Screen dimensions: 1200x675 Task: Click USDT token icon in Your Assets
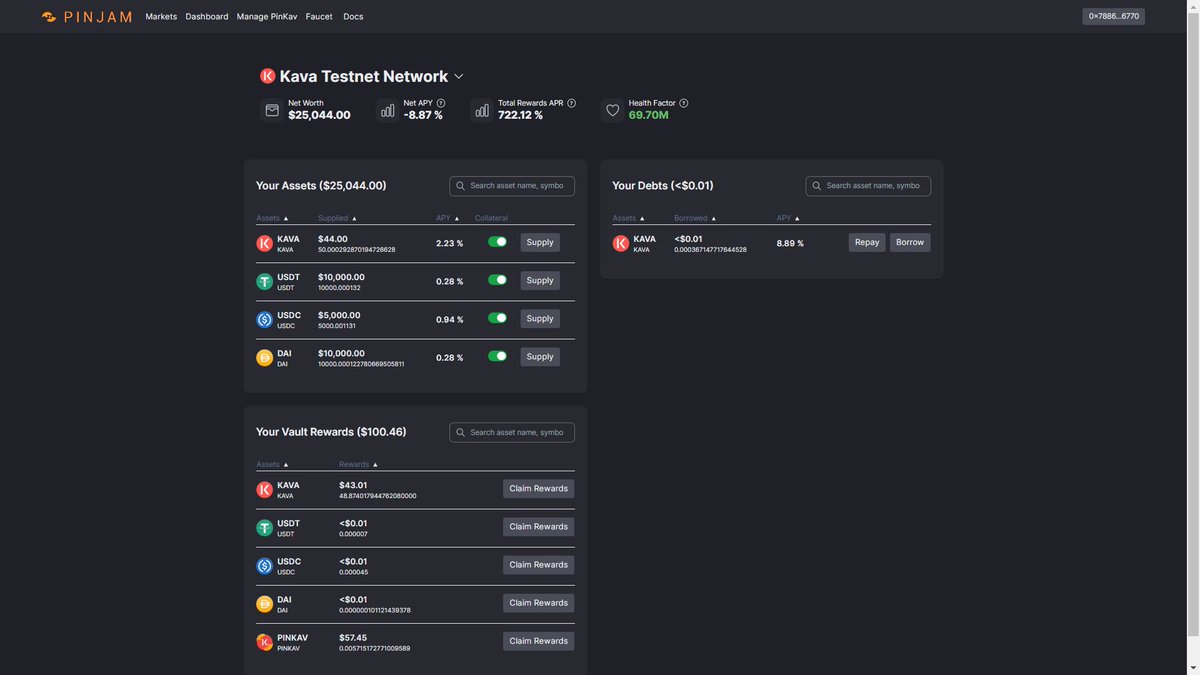click(264, 282)
